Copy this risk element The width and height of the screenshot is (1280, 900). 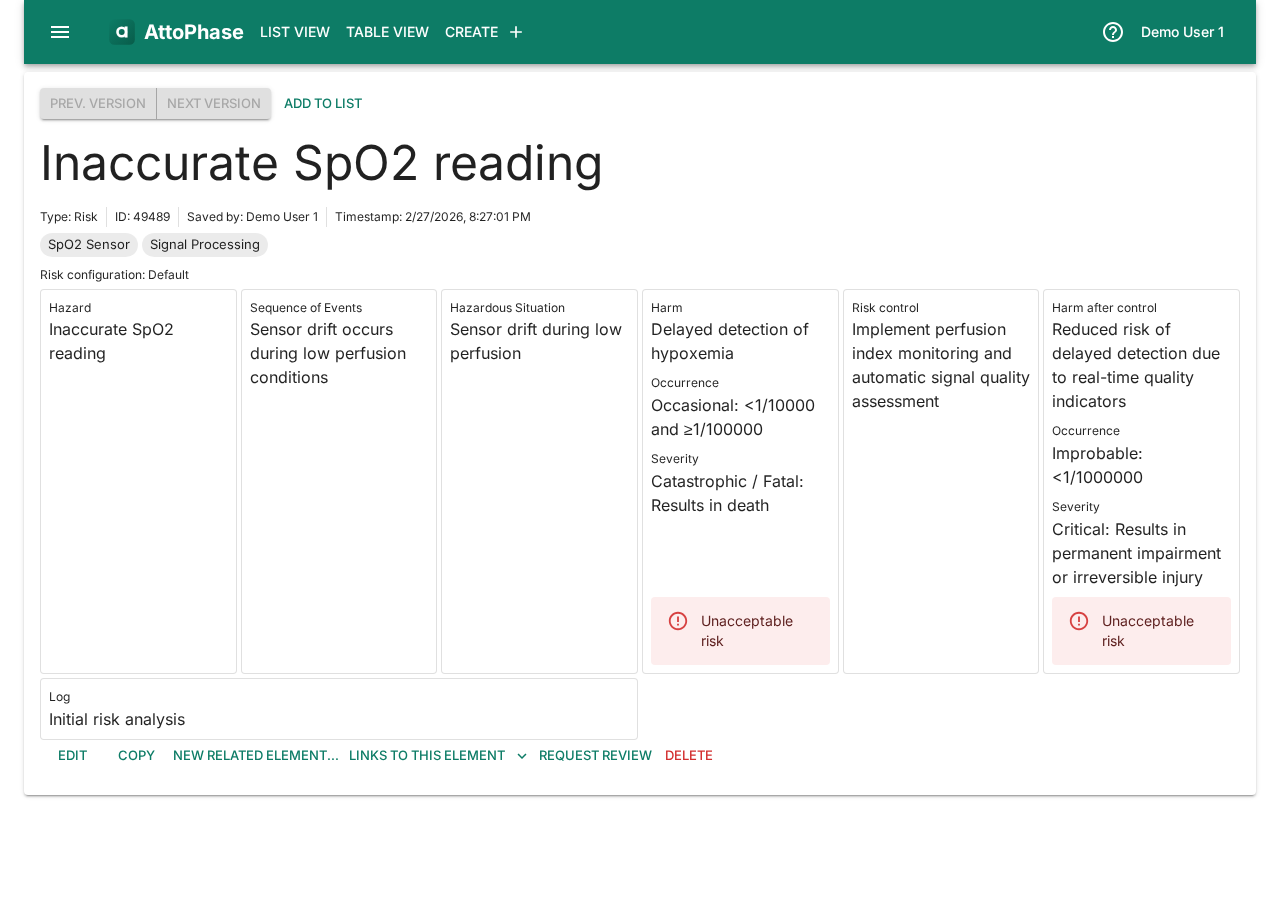tap(136, 756)
